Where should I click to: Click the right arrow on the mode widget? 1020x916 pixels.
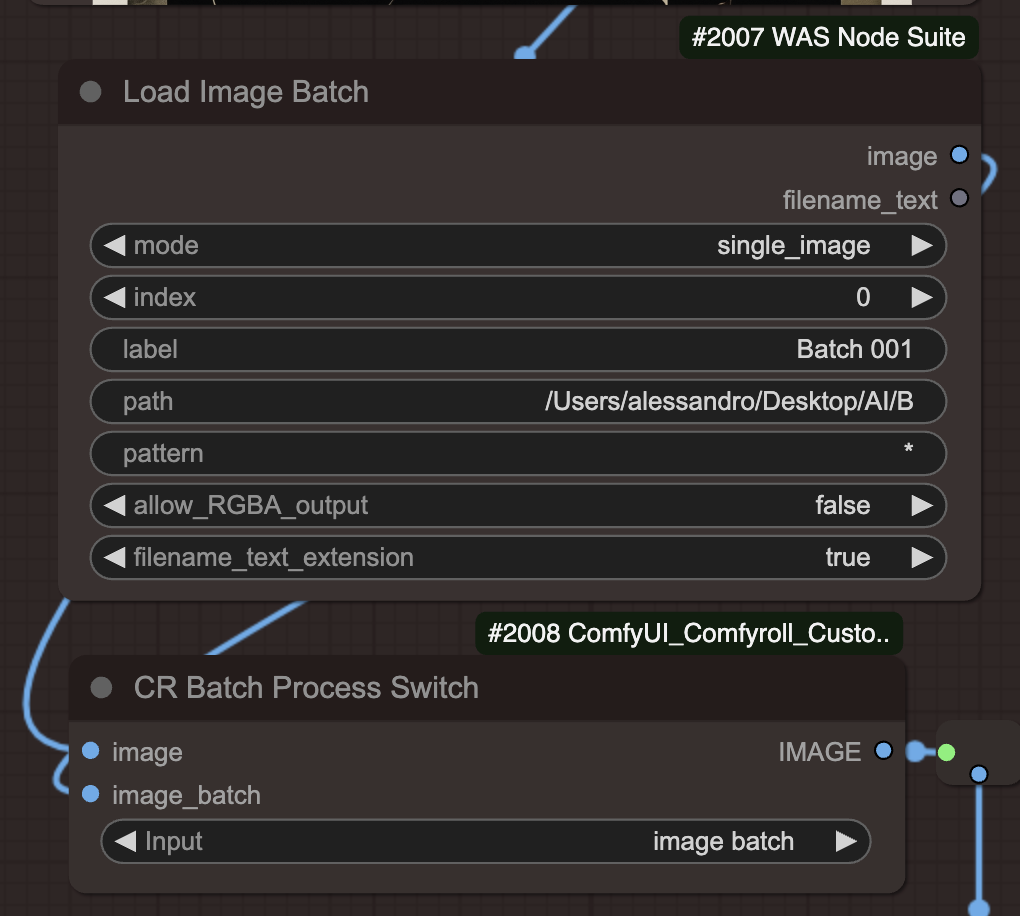coord(922,245)
